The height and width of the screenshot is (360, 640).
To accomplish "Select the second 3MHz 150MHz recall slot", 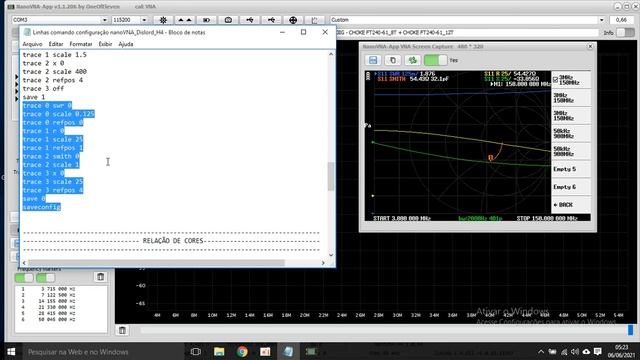I will [571, 98].
